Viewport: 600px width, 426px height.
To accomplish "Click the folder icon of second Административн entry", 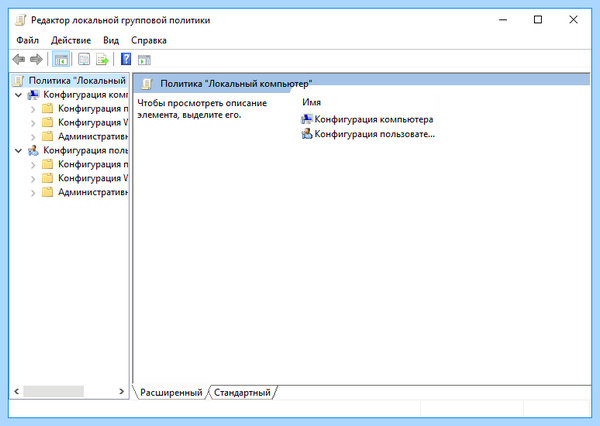I will 47,192.
